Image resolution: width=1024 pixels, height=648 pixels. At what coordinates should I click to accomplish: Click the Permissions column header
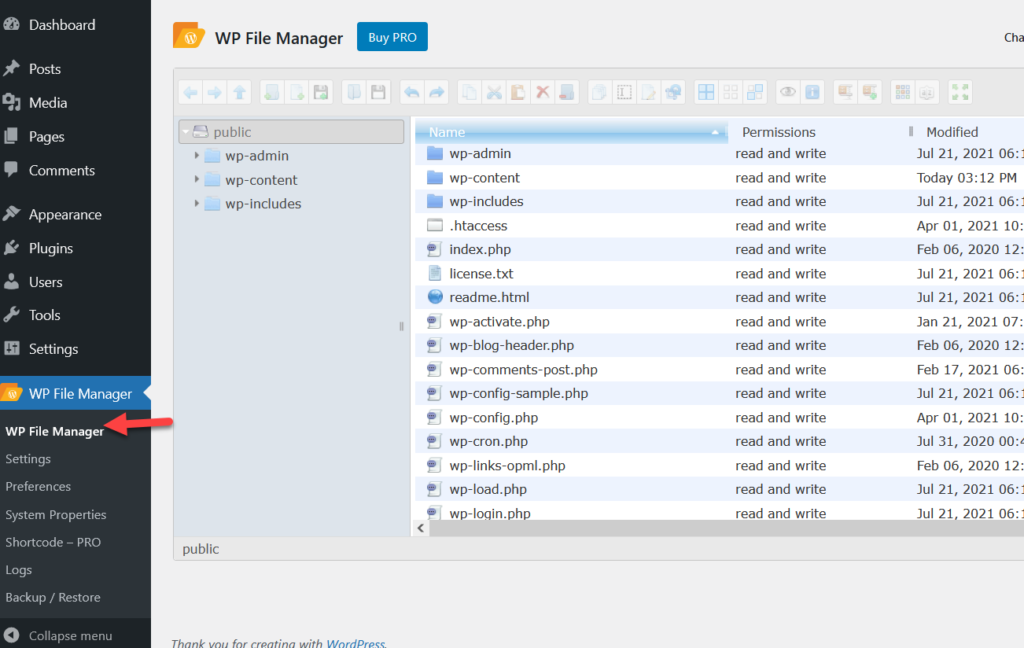tap(778, 132)
